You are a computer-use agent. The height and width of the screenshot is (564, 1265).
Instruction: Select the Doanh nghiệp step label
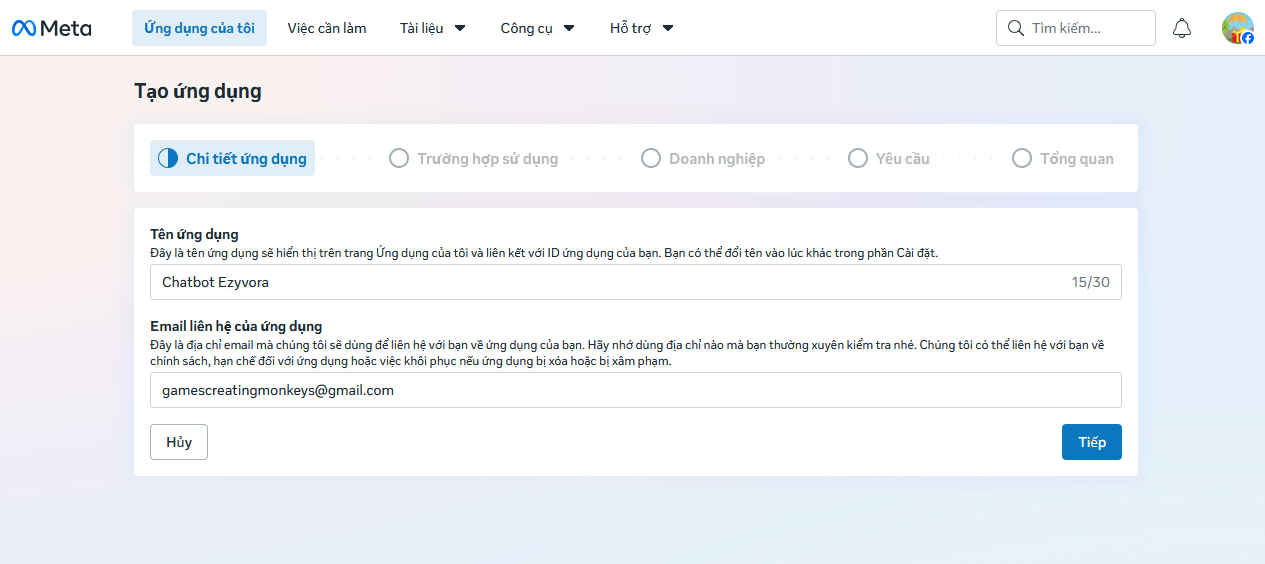pos(717,159)
